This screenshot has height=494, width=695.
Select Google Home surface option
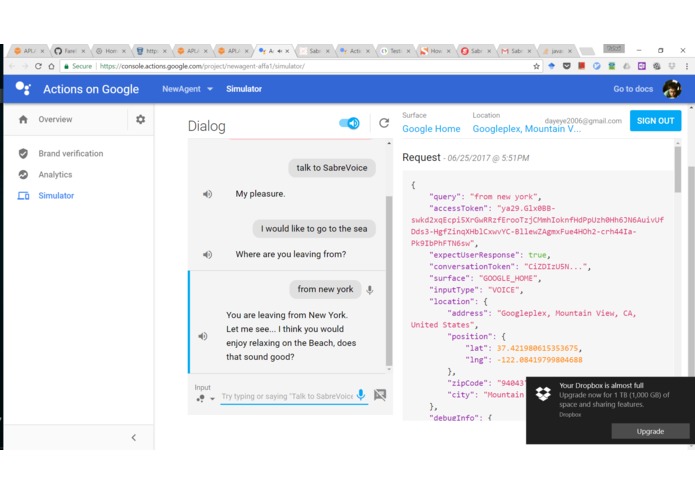(431, 128)
